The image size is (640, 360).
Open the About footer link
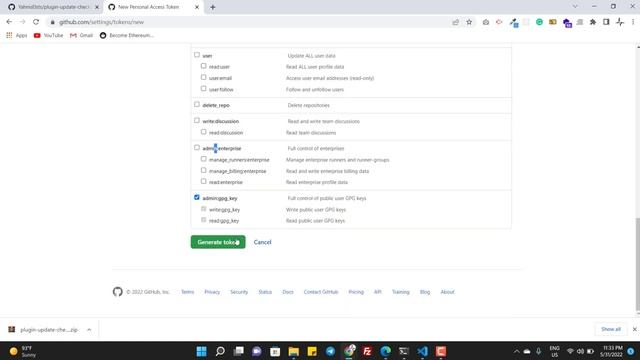[447, 292]
